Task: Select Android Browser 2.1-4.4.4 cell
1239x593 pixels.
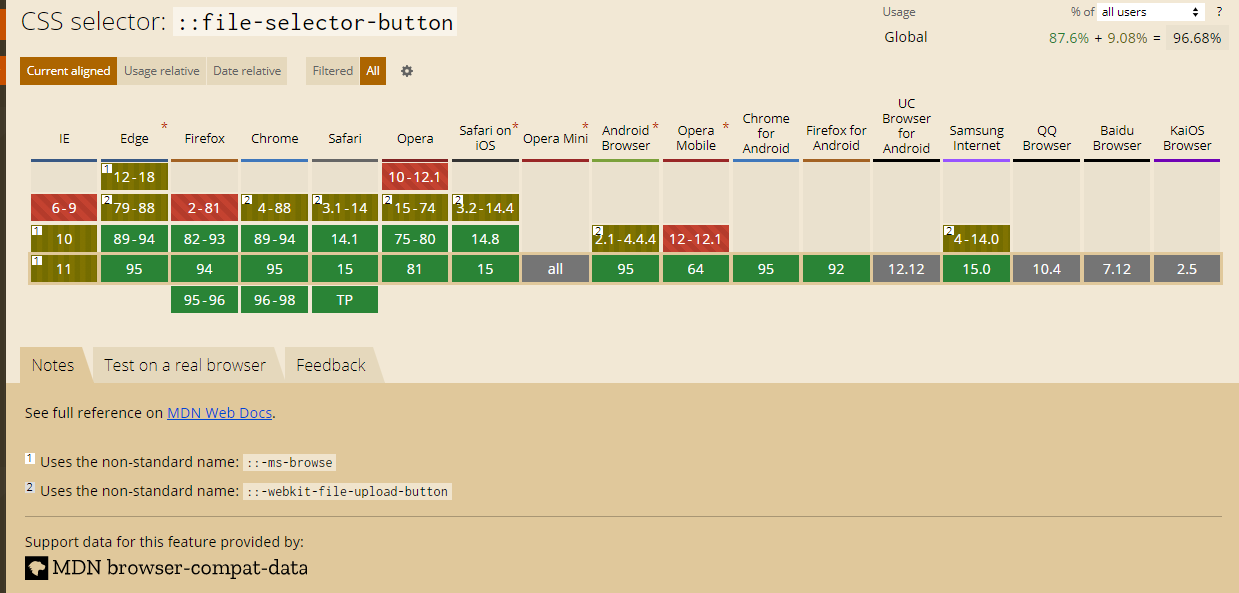Action: [x=625, y=239]
